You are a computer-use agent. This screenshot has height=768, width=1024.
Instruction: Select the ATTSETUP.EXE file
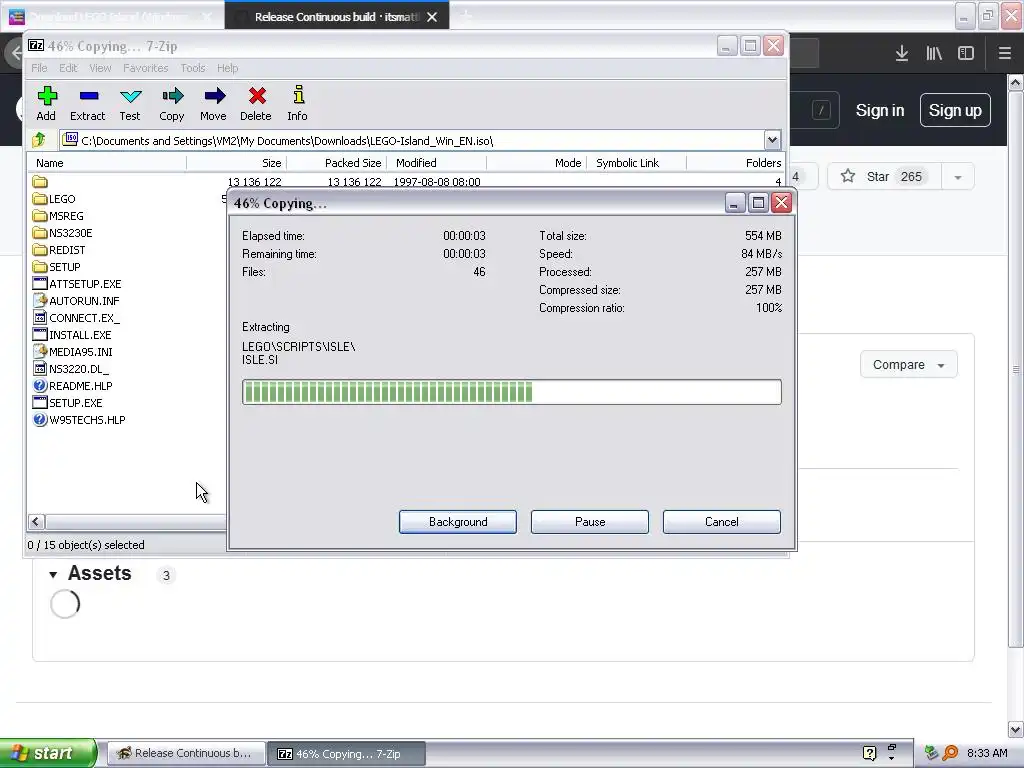pos(77,283)
